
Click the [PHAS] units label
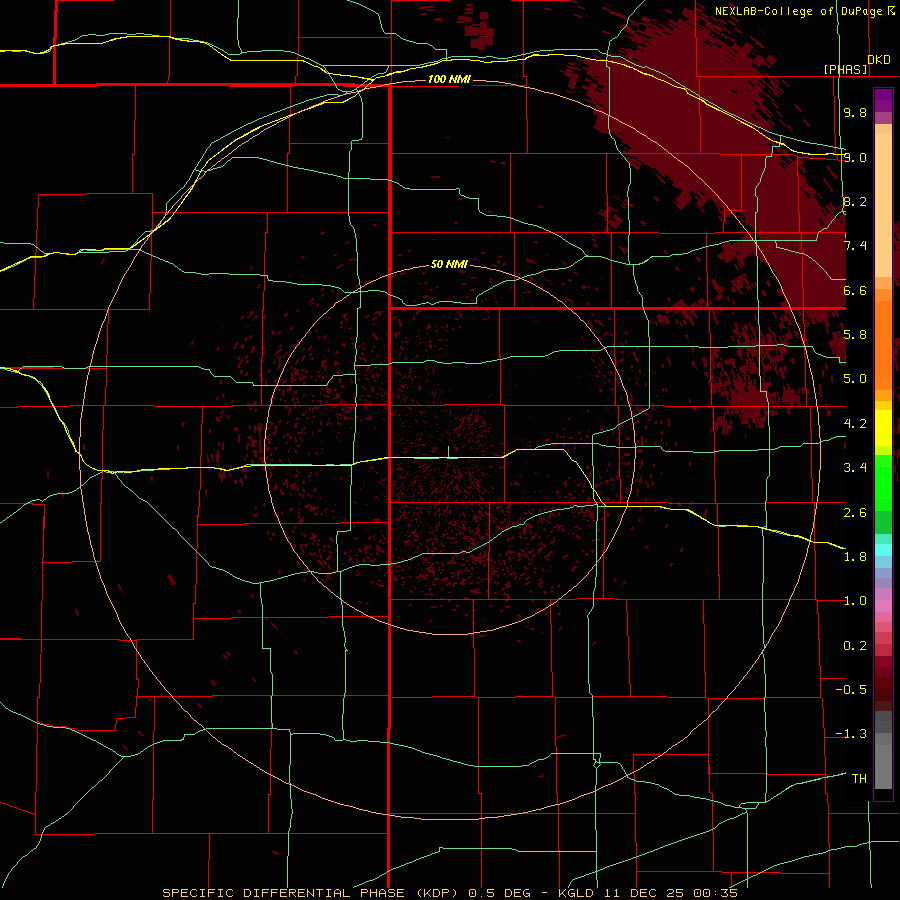pos(845,69)
